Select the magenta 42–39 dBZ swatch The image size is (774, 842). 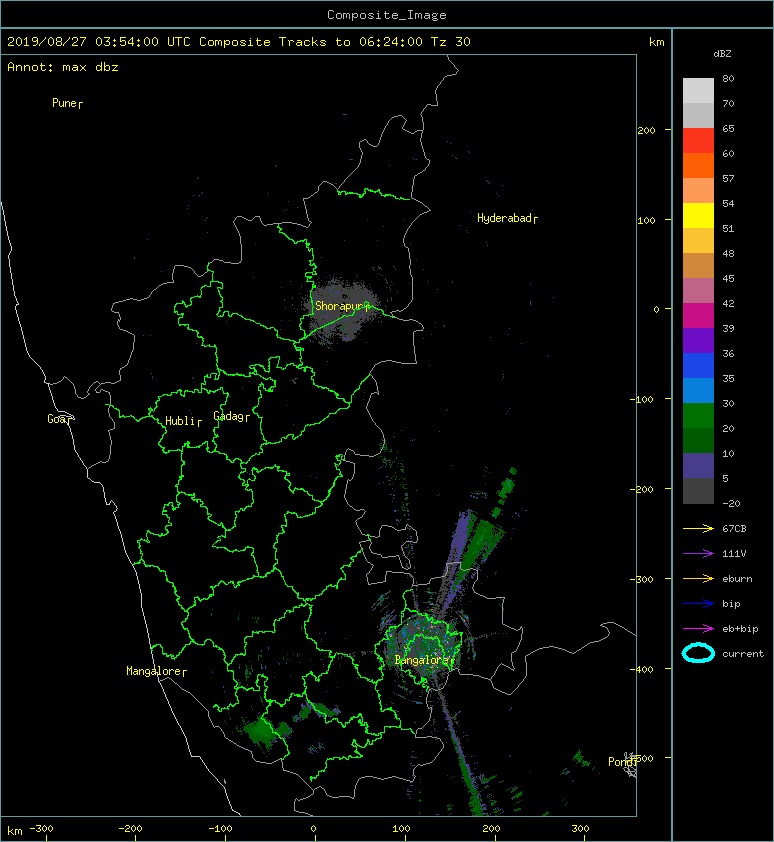698,315
